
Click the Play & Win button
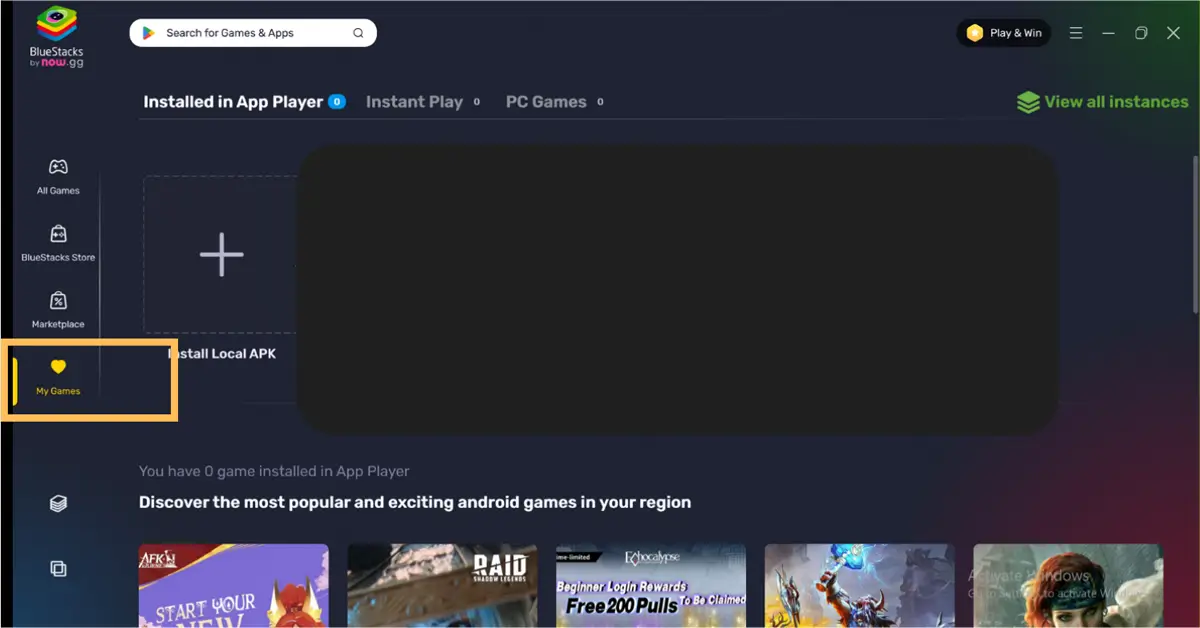pos(1003,33)
